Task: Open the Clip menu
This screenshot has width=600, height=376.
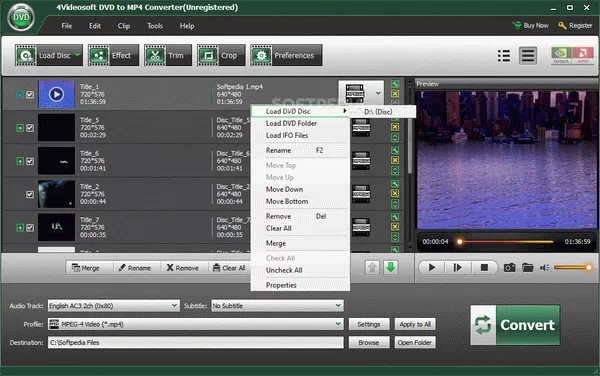Action: click(x=124, y=26)
